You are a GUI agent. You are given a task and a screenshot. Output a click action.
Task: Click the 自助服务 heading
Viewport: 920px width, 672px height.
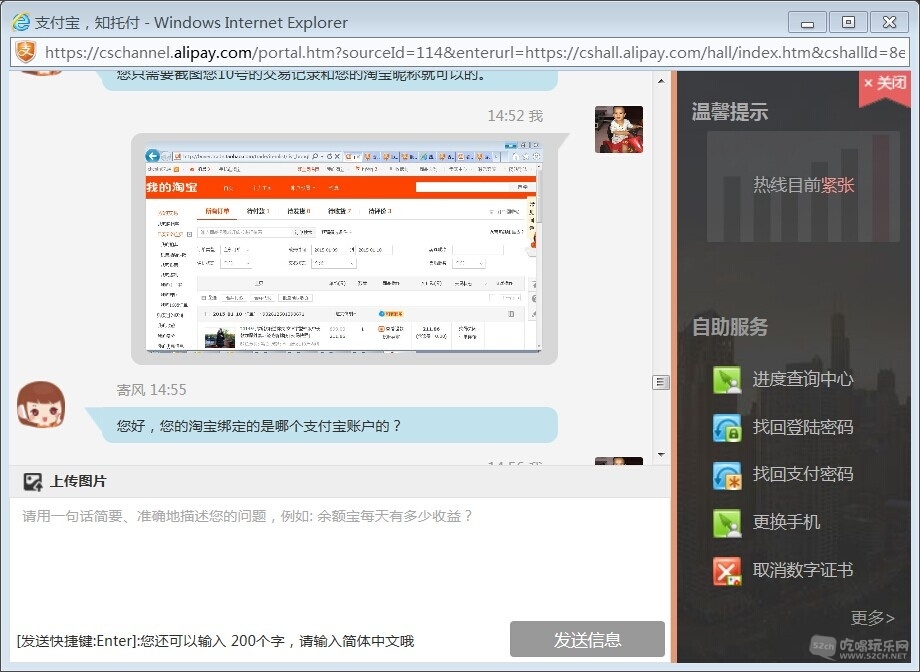pos(729,327)
